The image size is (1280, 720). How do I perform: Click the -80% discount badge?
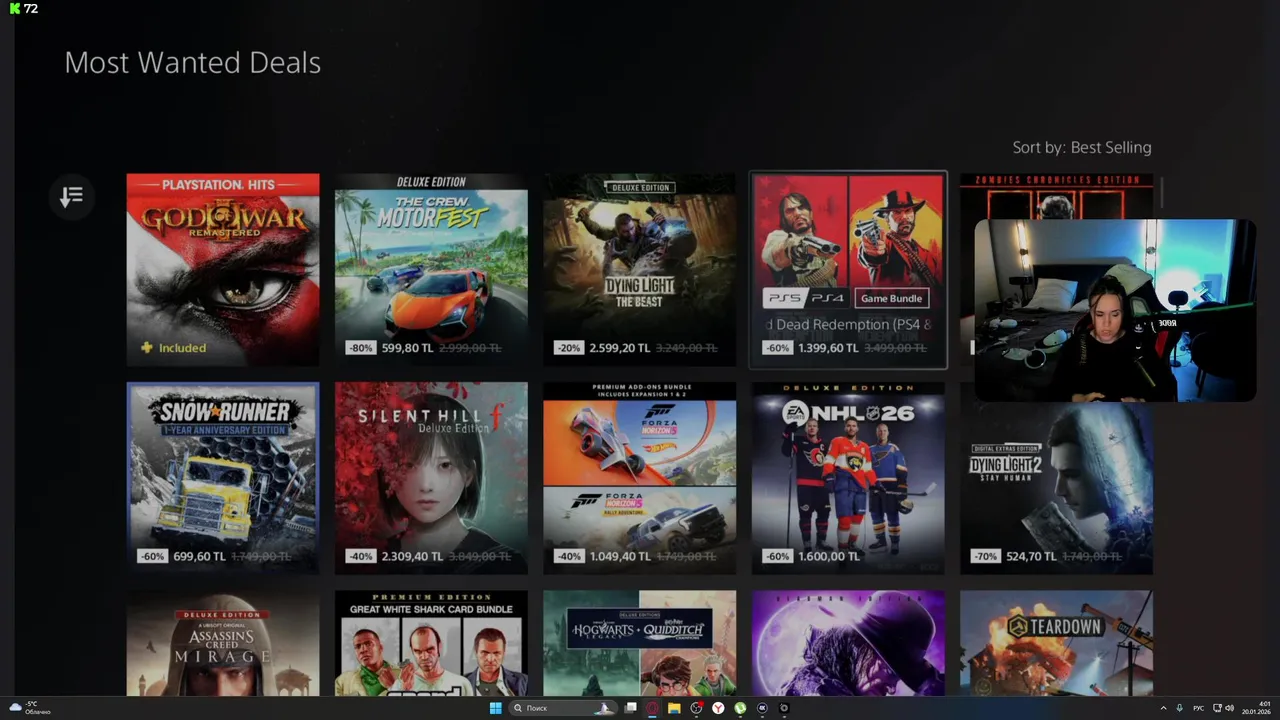click(x=360, y=348)
